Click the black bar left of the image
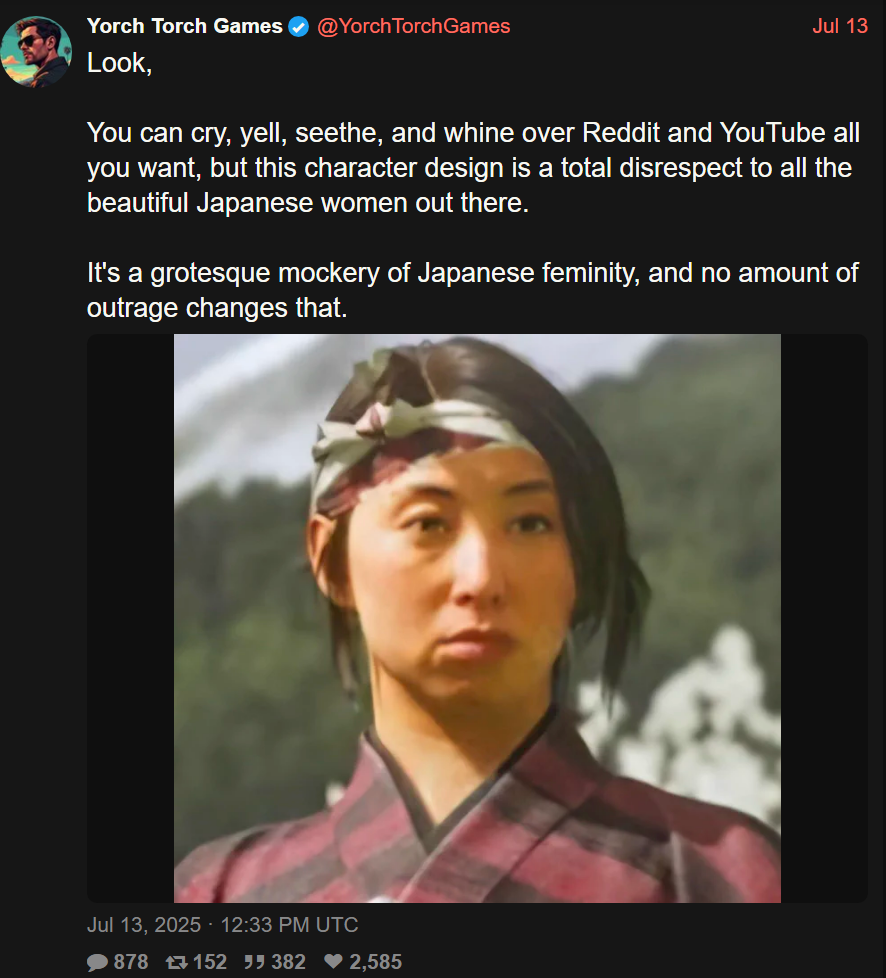886x978 pixels. click(x=130, y=618)
